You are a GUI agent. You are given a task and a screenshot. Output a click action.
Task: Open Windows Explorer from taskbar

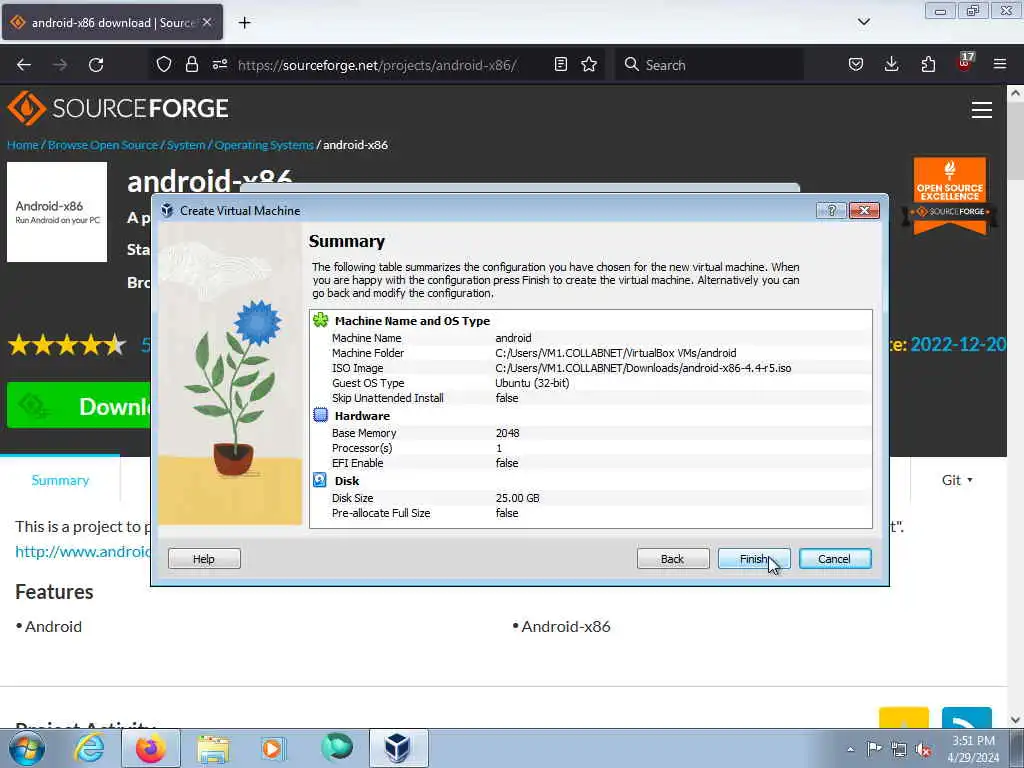coord(213,748)
